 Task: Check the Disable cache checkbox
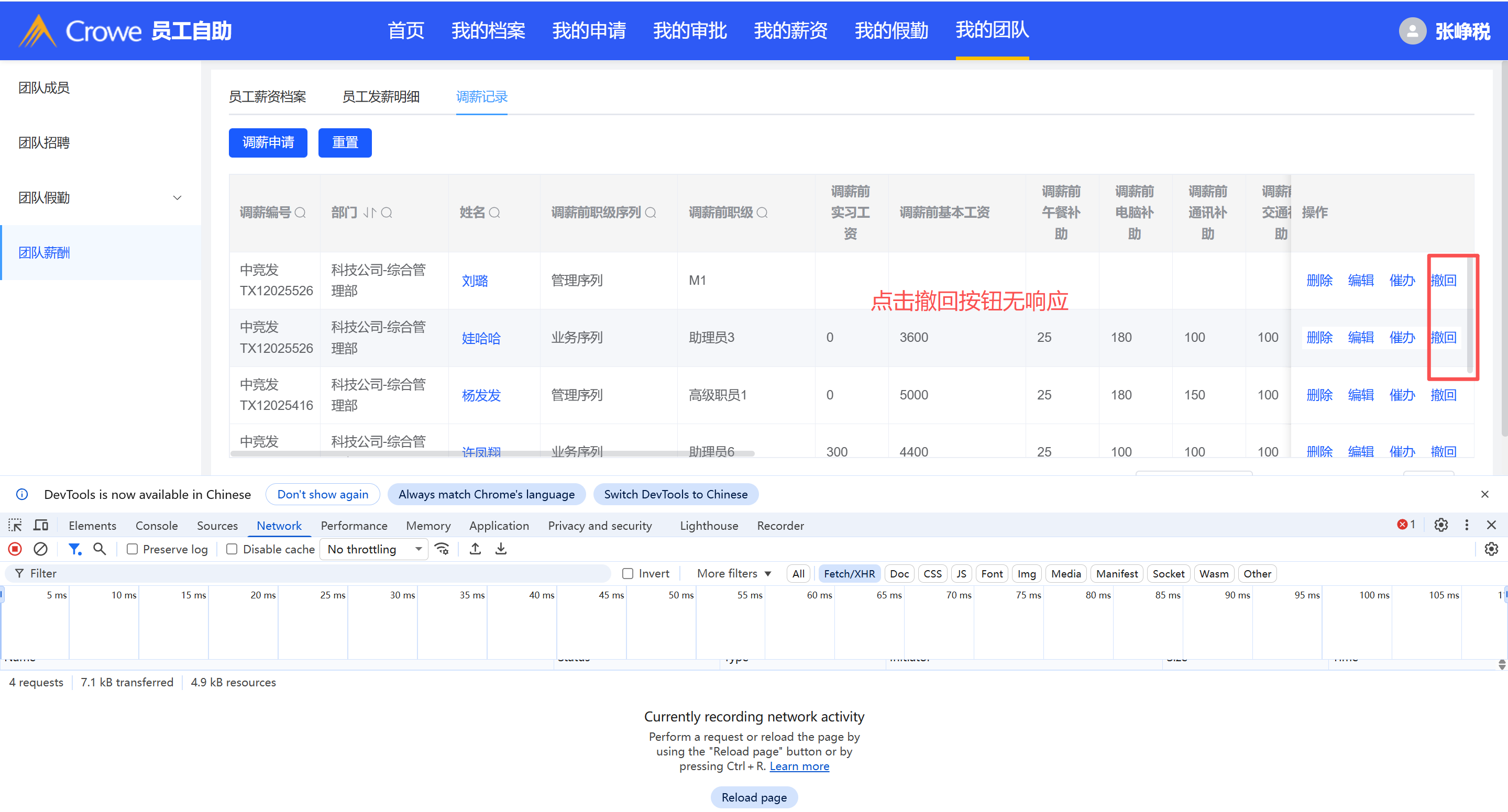[232, 549]
